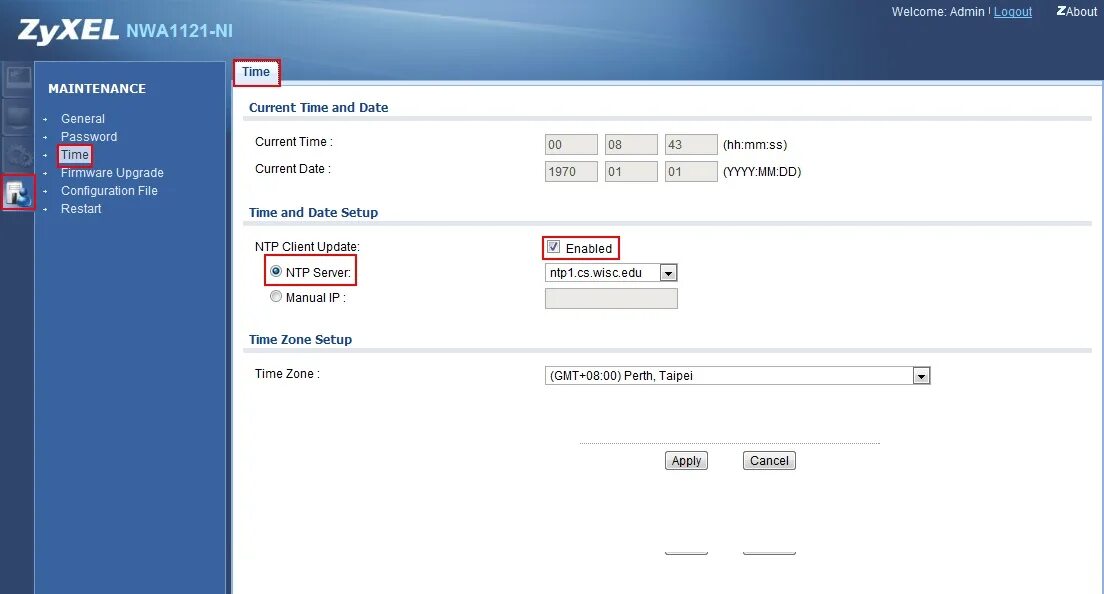Click the 'Welcome: Admin' text
The image size is (1104, 594).
tap(938, 12)
